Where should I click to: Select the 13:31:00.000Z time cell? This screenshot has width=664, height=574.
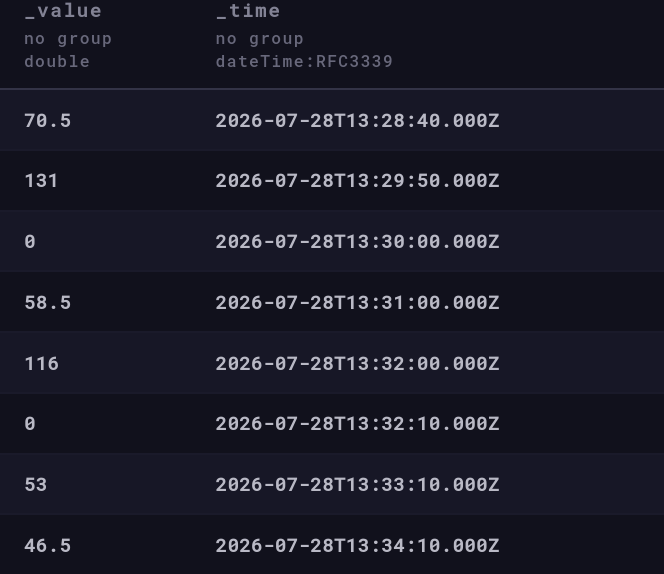(x=357, y=302)
